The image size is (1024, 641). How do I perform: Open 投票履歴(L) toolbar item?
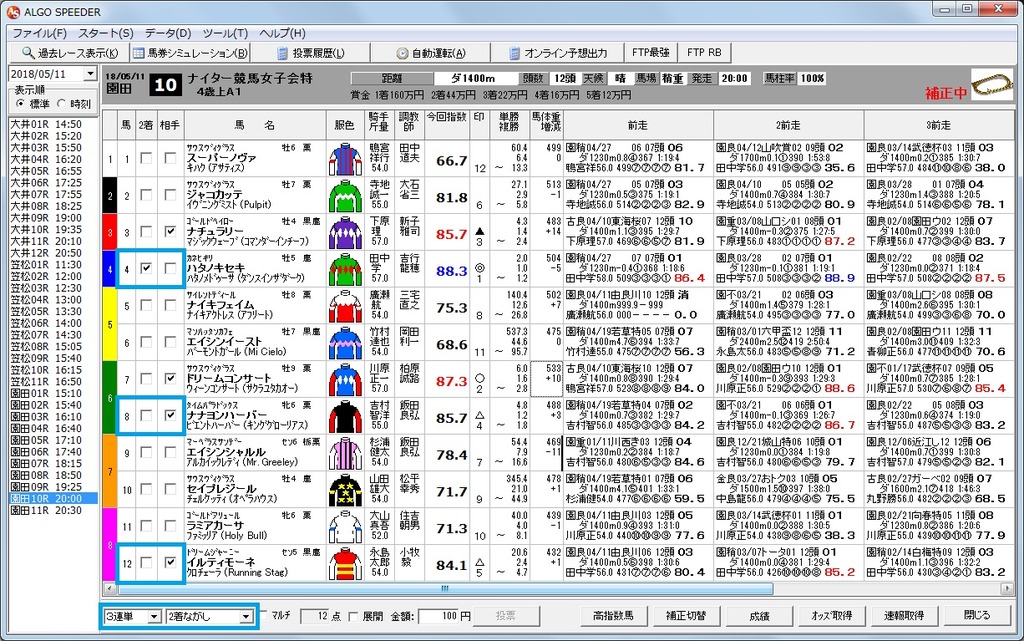pyautogui.click(x=311, y=53)
